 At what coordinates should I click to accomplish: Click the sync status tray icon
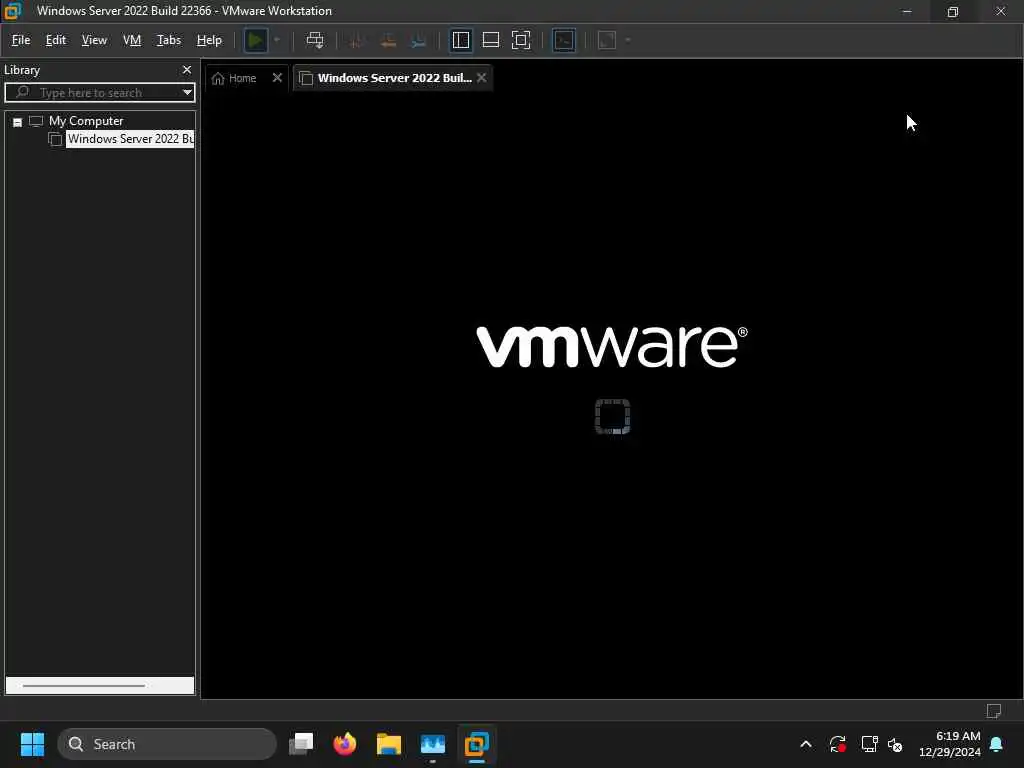pos(838,744)
